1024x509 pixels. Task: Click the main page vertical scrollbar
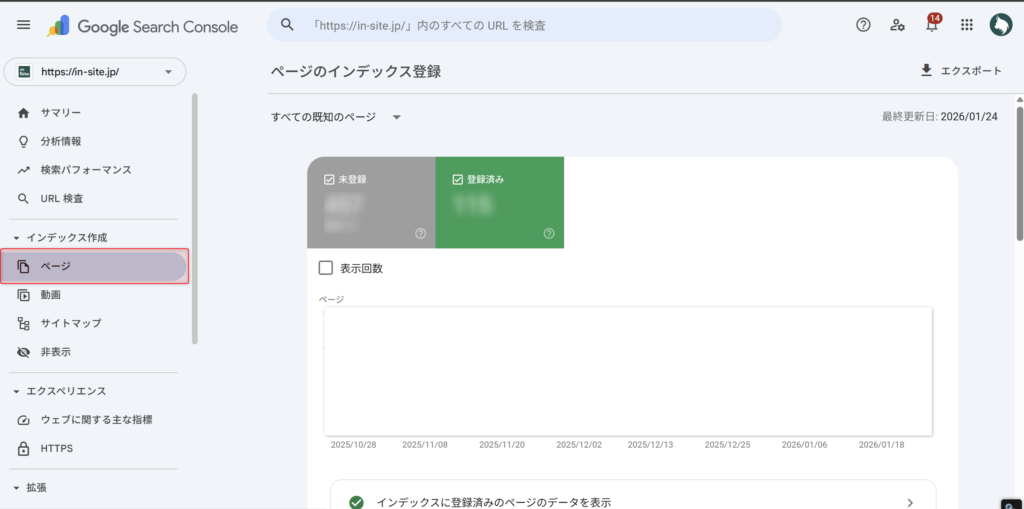pos(1019,174)
